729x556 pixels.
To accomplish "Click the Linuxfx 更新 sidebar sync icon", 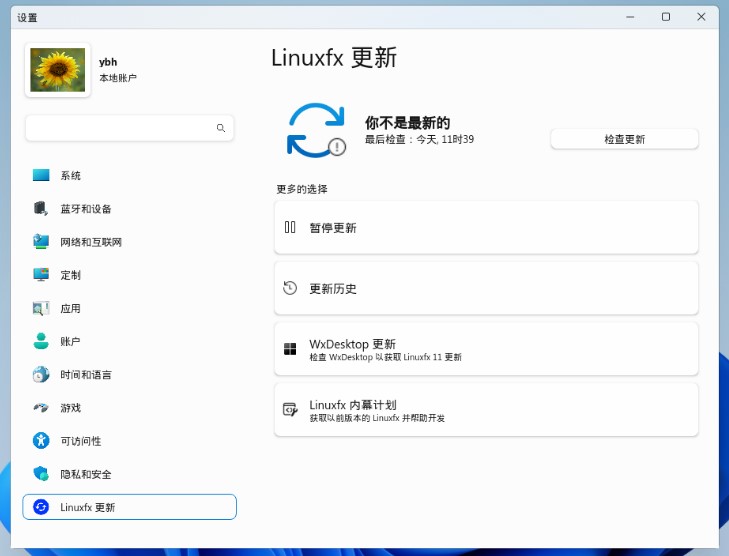I will [41, 507].
